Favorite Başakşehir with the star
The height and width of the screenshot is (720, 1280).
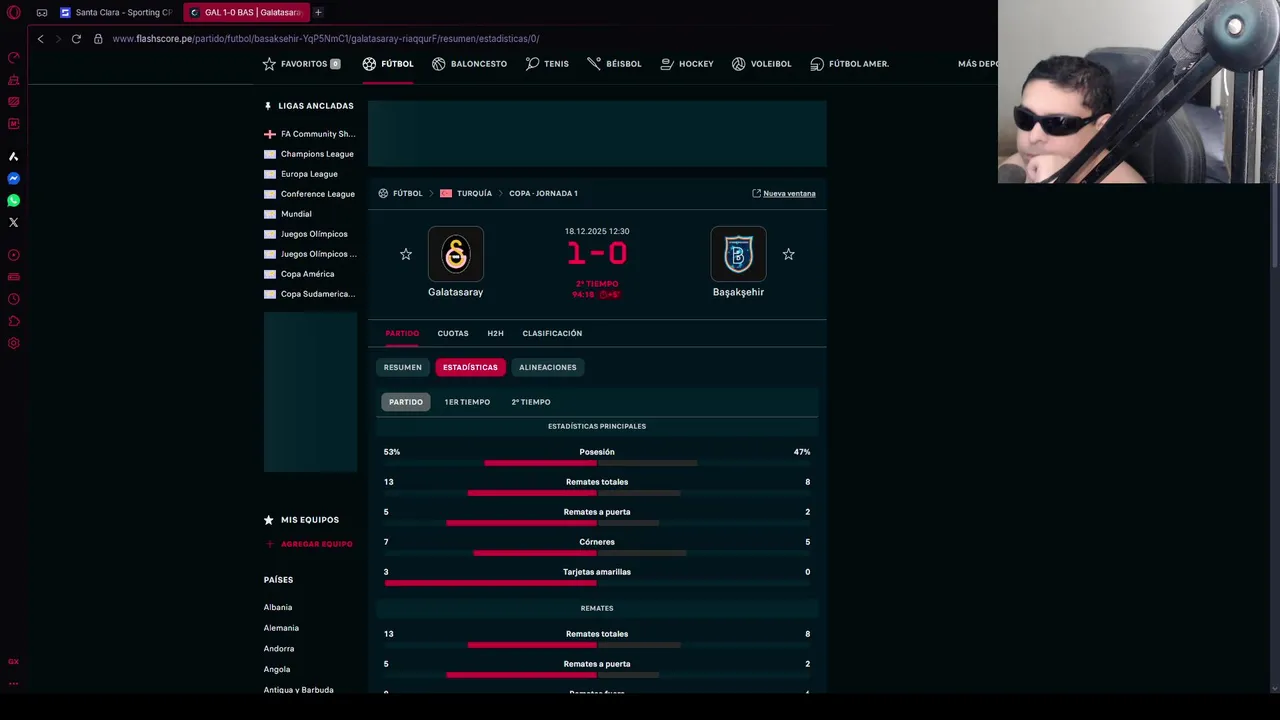coord(788,255)
